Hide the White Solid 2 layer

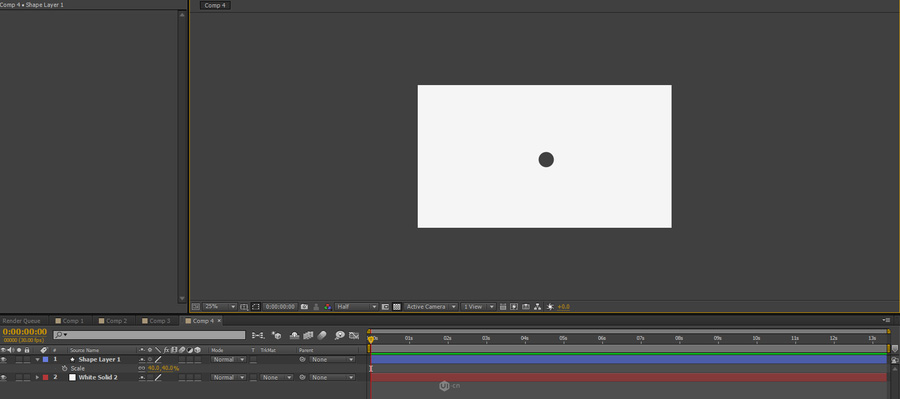pos(3,377)
